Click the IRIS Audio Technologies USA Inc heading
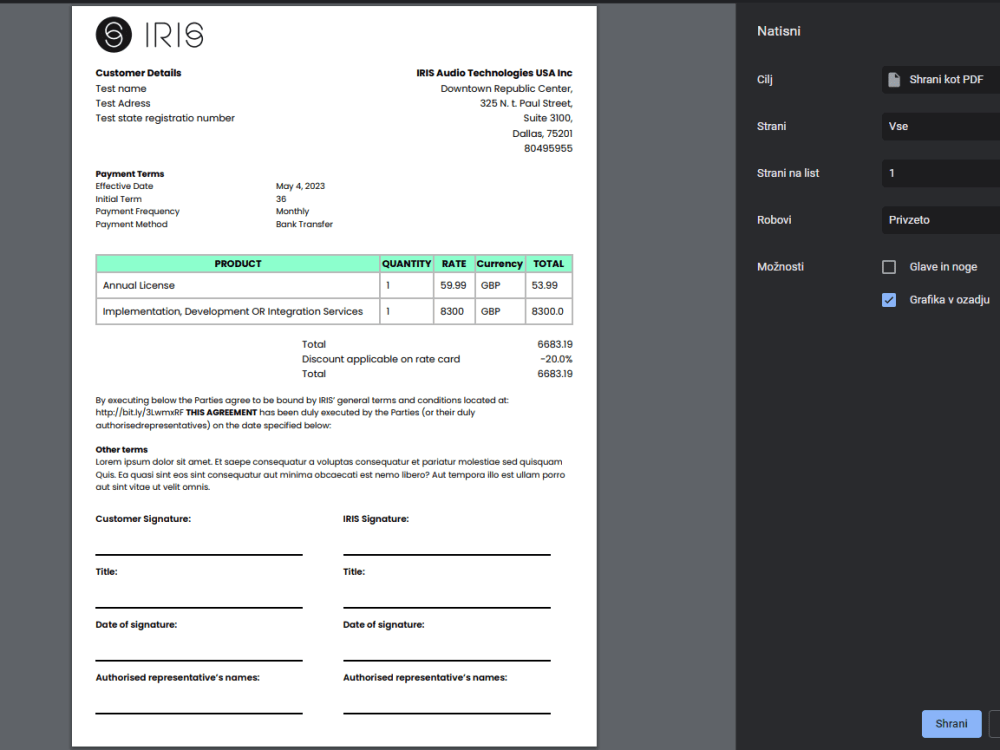Image resolution: width=1000 pixels, height=750 pixels. point(494,73)
